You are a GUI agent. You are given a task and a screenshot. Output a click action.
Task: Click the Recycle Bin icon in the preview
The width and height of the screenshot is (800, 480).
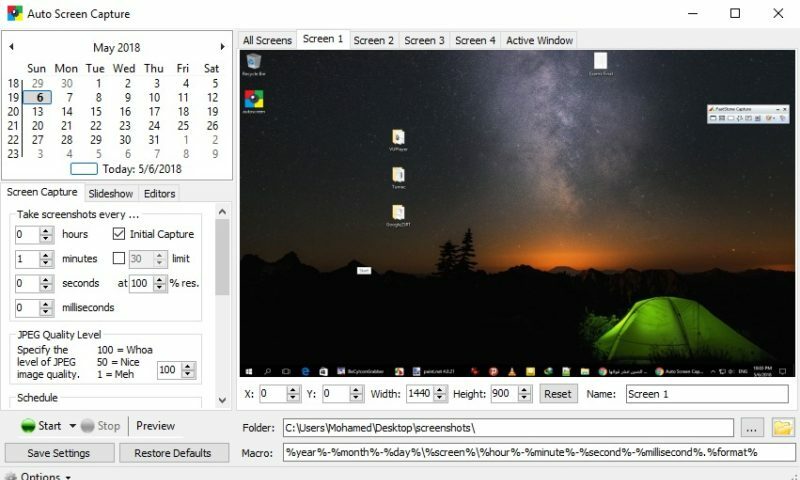tap(254, 64)
